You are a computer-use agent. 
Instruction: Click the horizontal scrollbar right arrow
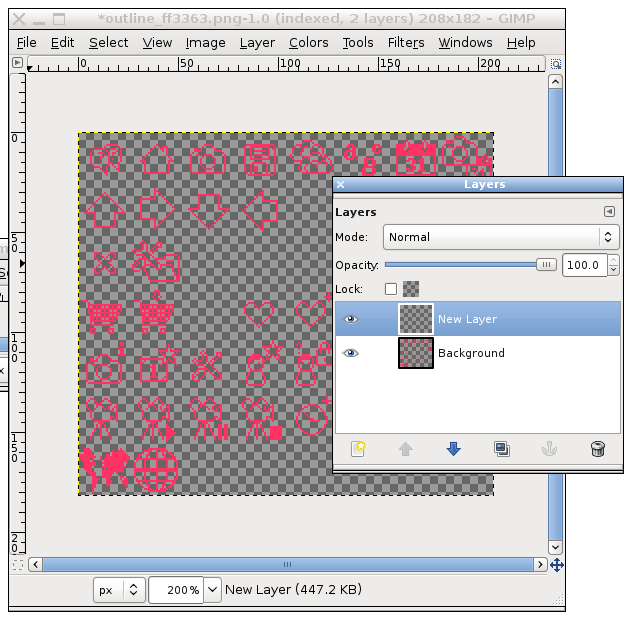(x=540, y=564)
